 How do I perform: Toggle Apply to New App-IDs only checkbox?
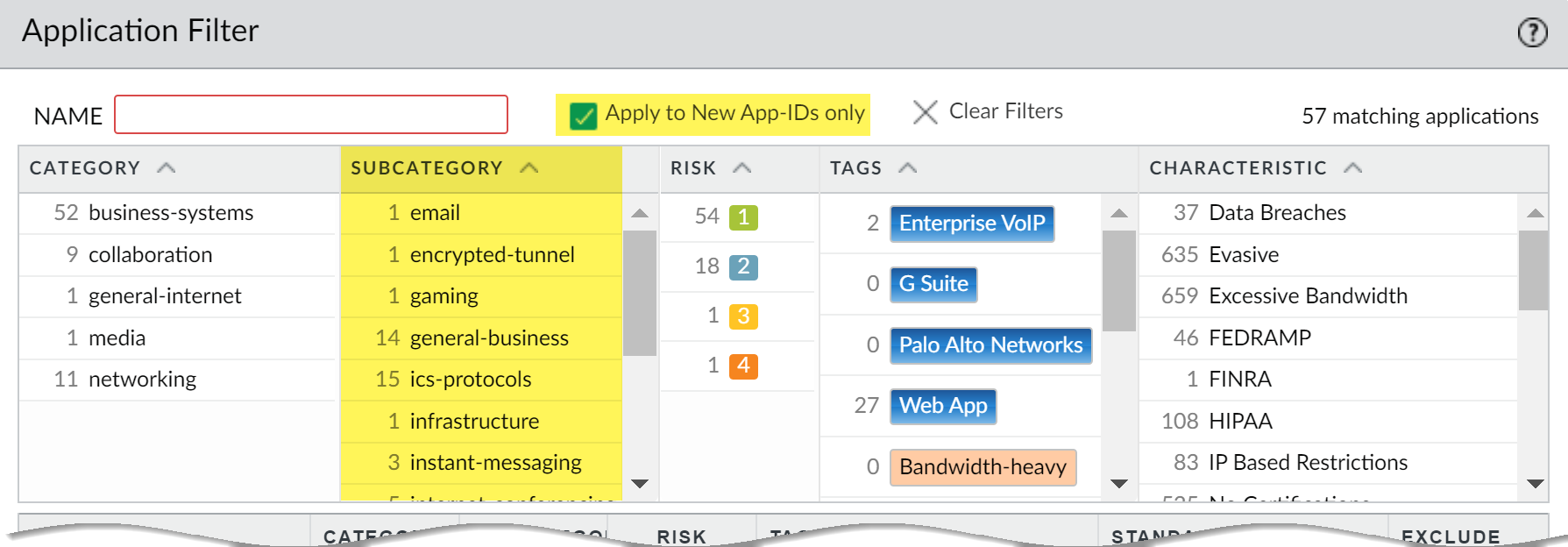tap(583, 115)
